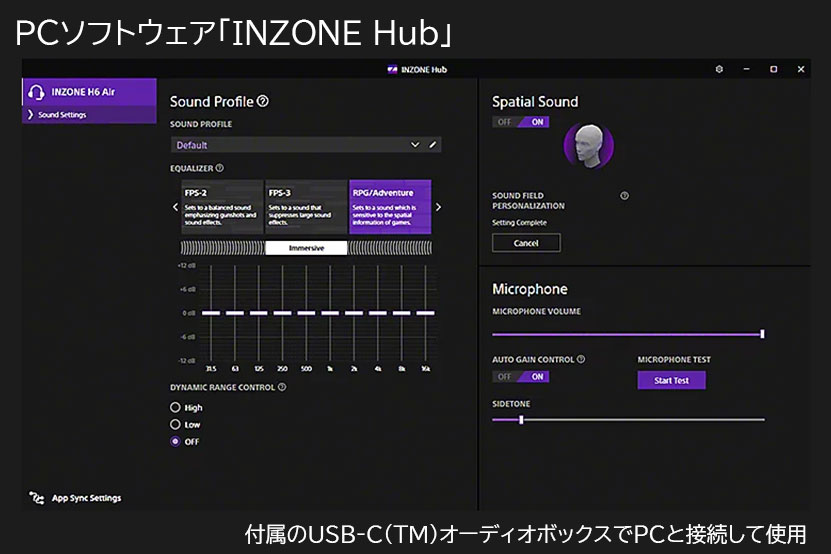The image size is (831, 554).
Task: Open Sound Field Personalization help icon
Action: pos(624,196)
